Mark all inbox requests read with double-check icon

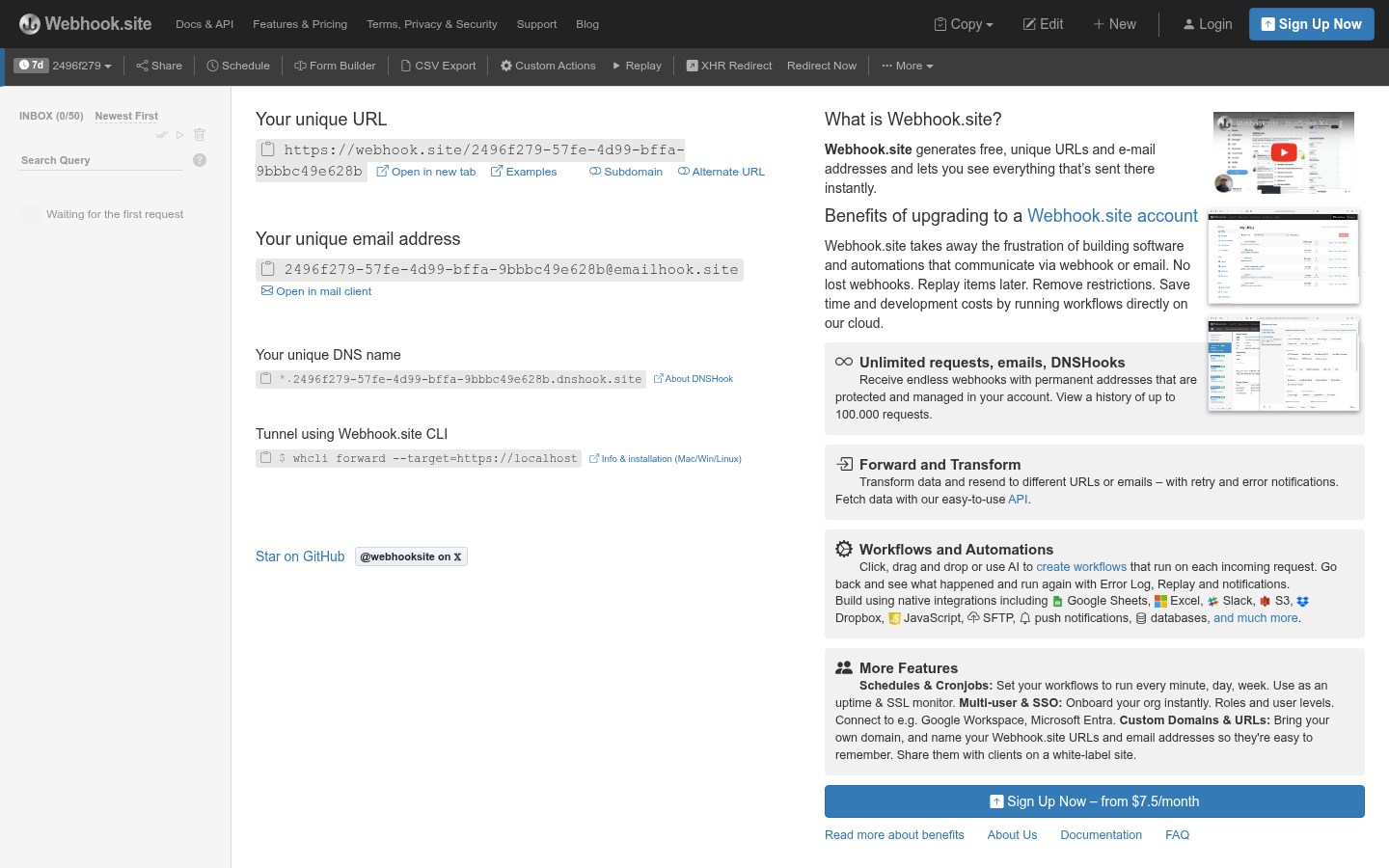[161, 135]
